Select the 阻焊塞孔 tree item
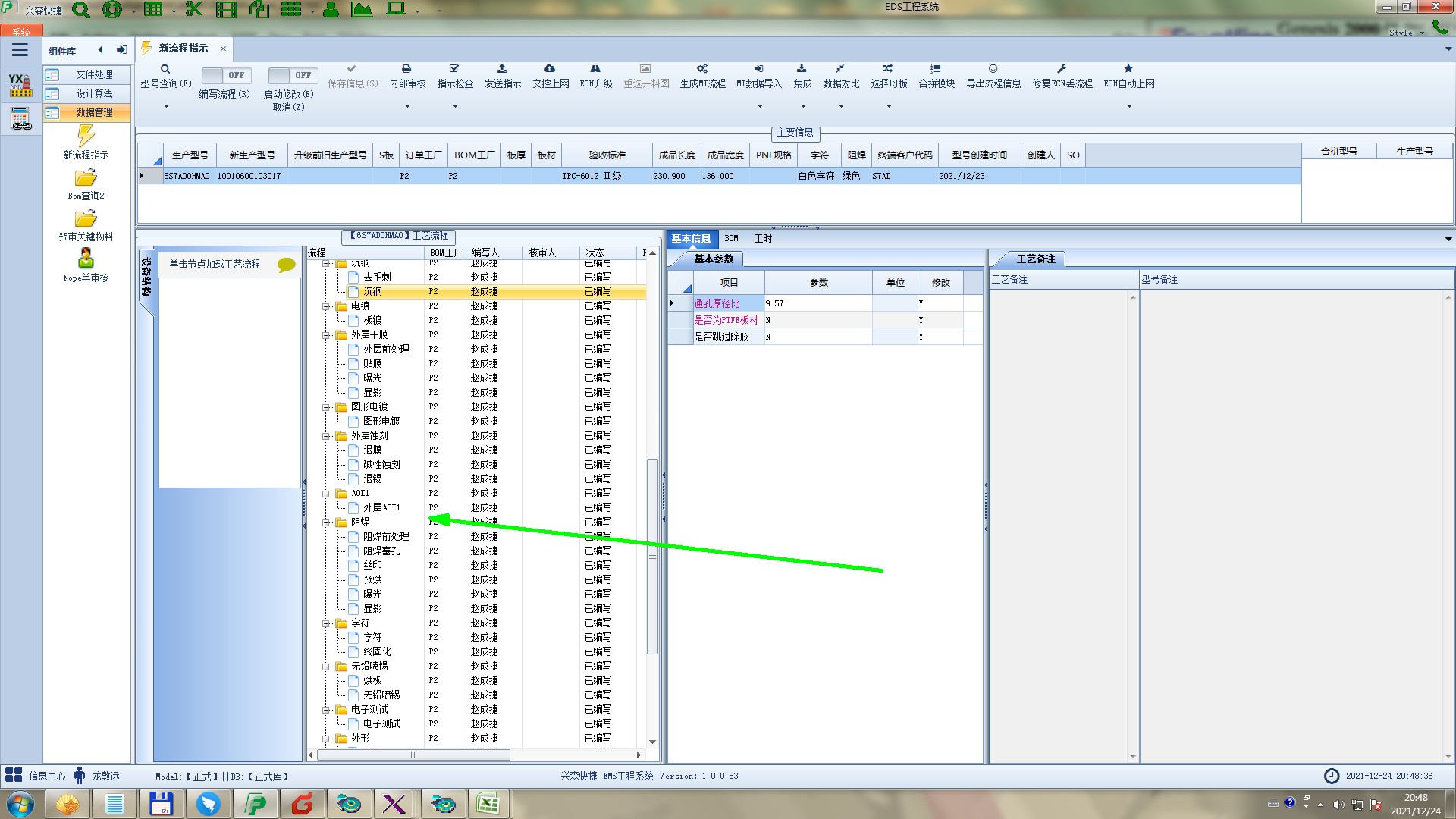 pos(381,551)
